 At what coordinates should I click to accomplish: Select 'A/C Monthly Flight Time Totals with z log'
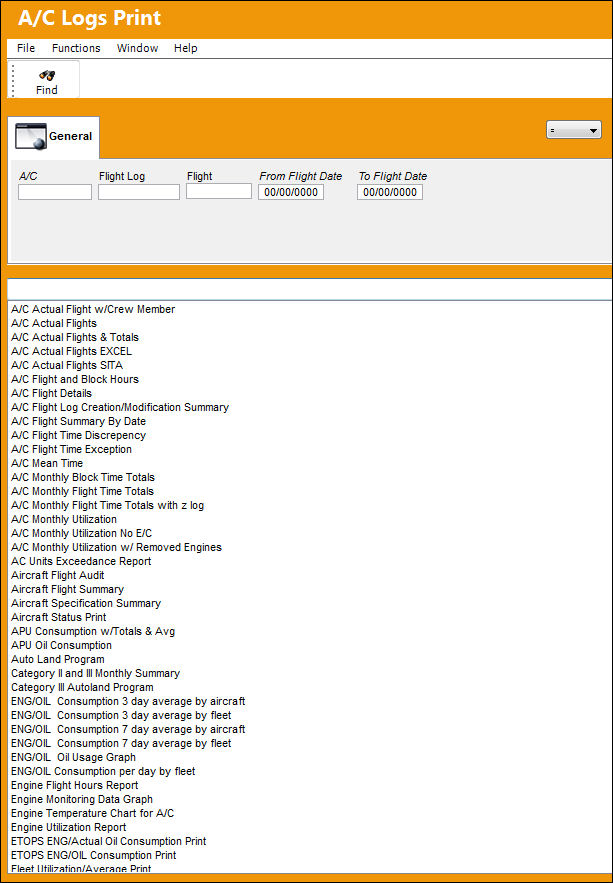pyautogui.click(x=108, y=506)
